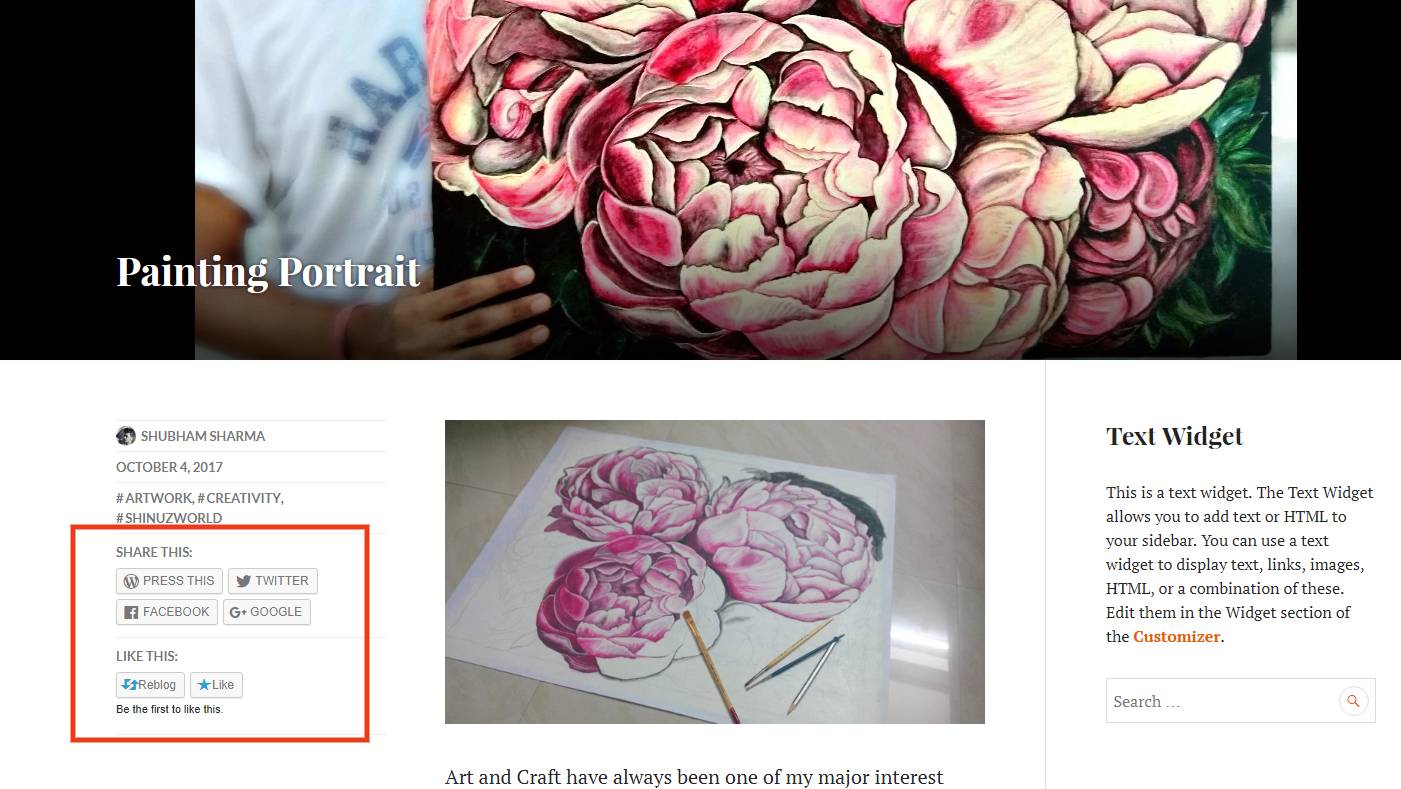The height and width of the screenshot is (789, 1401).
Task: Browse the #SHINUZWORLD tag
Action: point(169,518)
